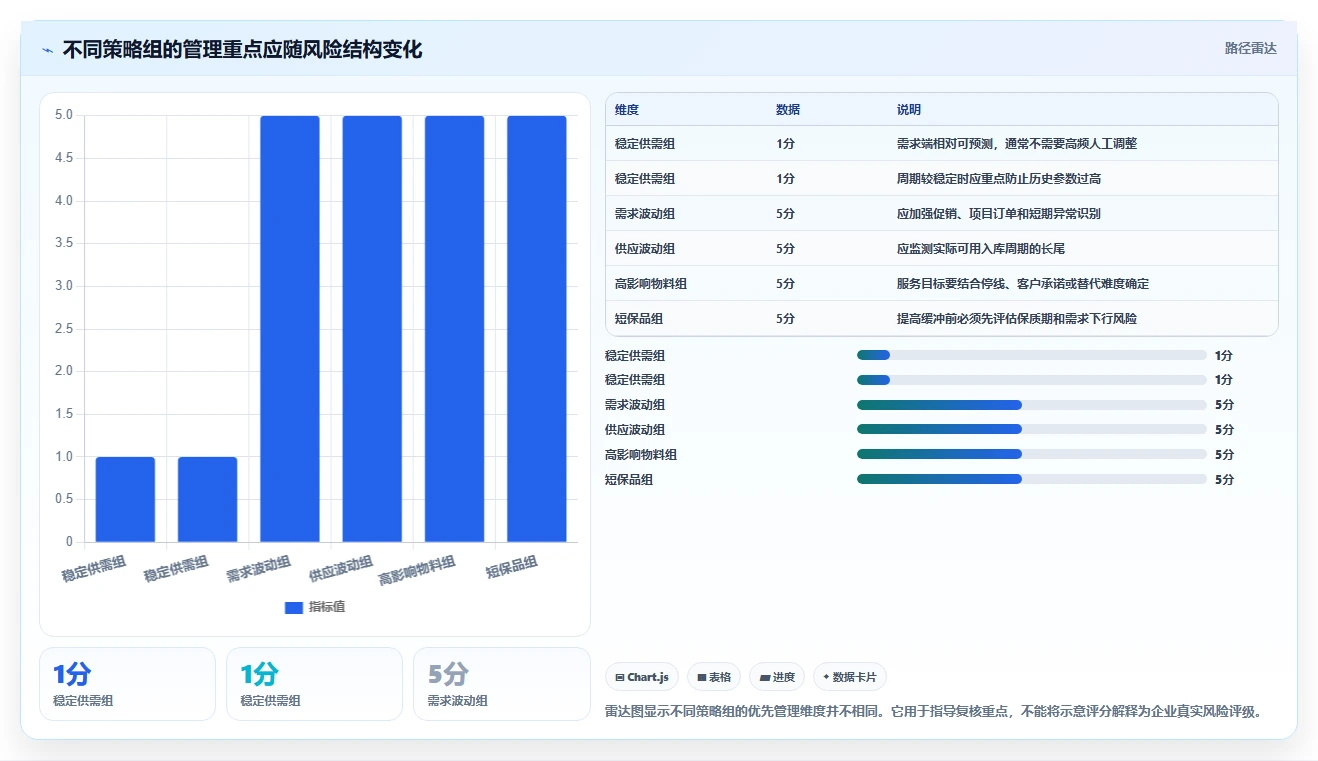Click the 短保品组 progress bar
The image size is (1318, 761).
click(1032, 479)
